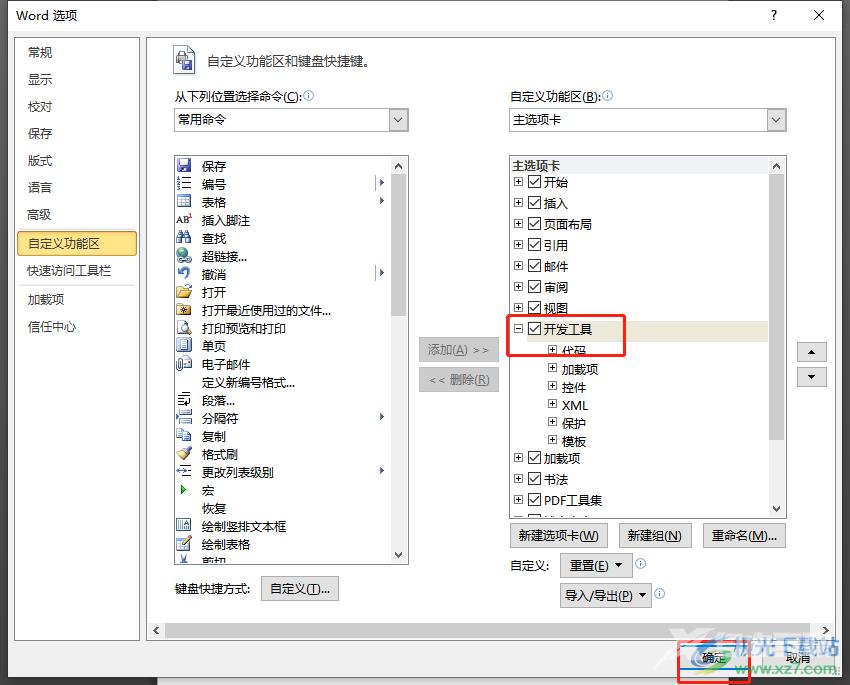Click the 段落 paragraph icon
The image size is (850, 685).
(184, 399)
